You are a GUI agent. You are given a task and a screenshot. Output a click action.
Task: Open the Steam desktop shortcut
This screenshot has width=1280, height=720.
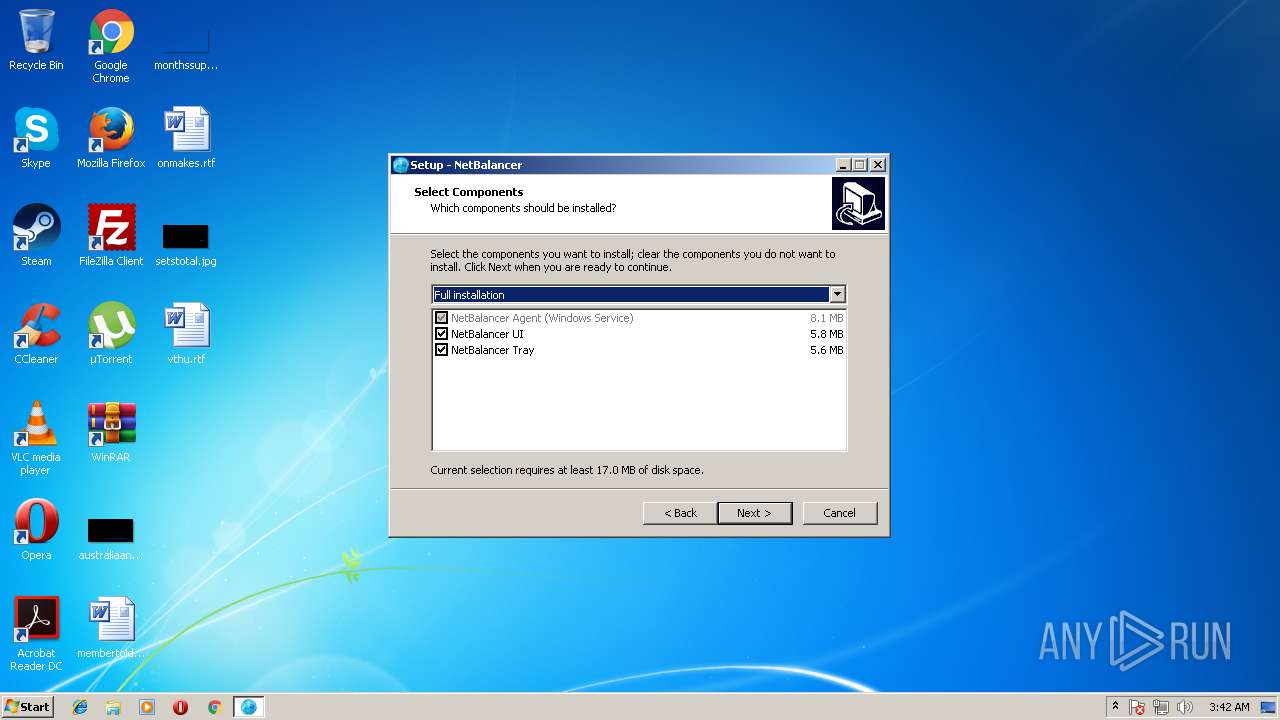pos(36,236)
